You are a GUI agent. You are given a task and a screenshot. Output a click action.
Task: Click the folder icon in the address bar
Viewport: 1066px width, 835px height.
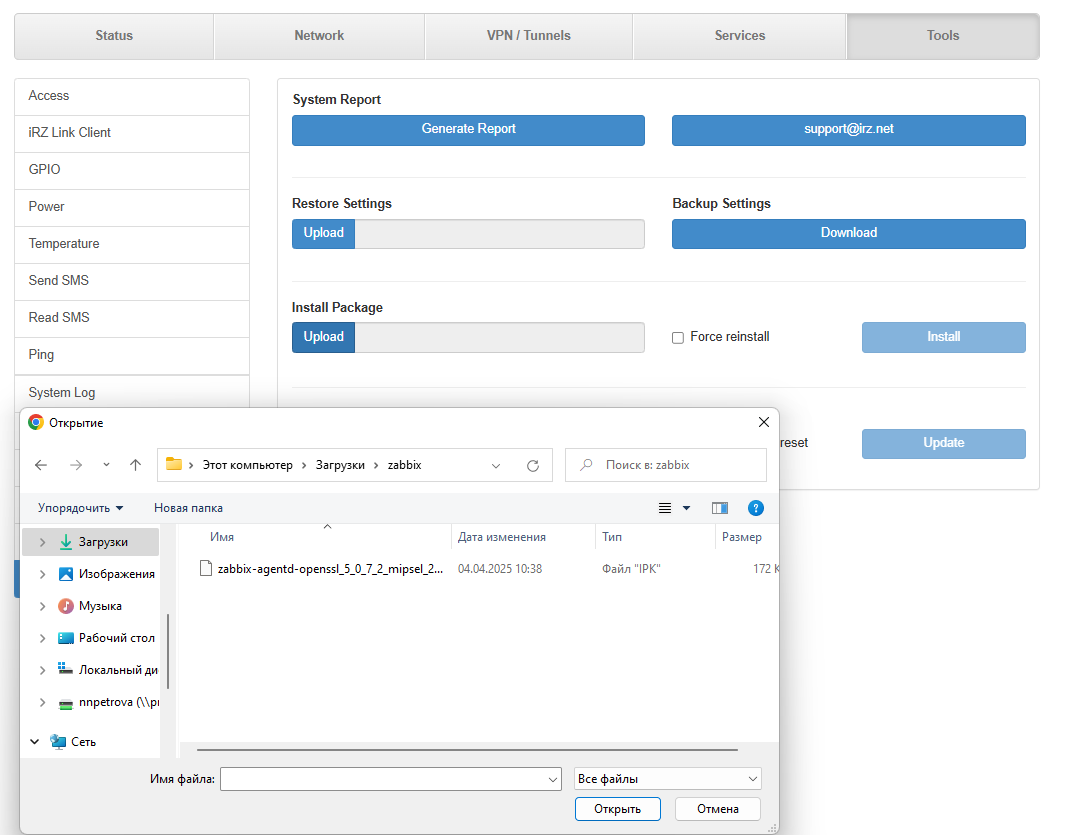pyautogui.click(x=175, y=464)
